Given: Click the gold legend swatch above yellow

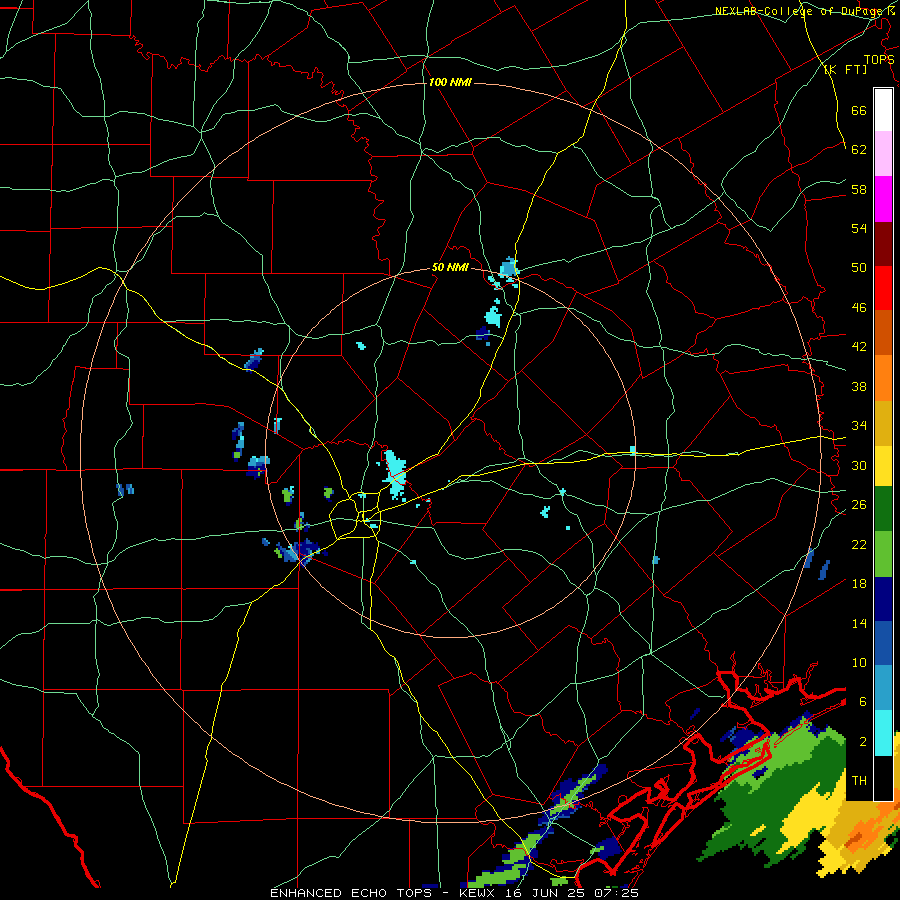Looking at the screenshot, I should tap(883, 422).
